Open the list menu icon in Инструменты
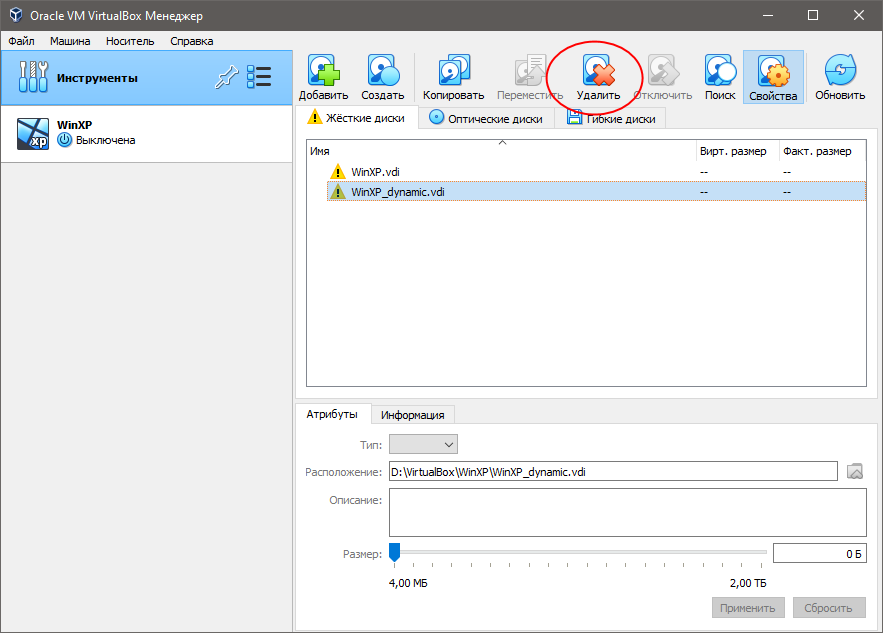 (x=259, y=77)
